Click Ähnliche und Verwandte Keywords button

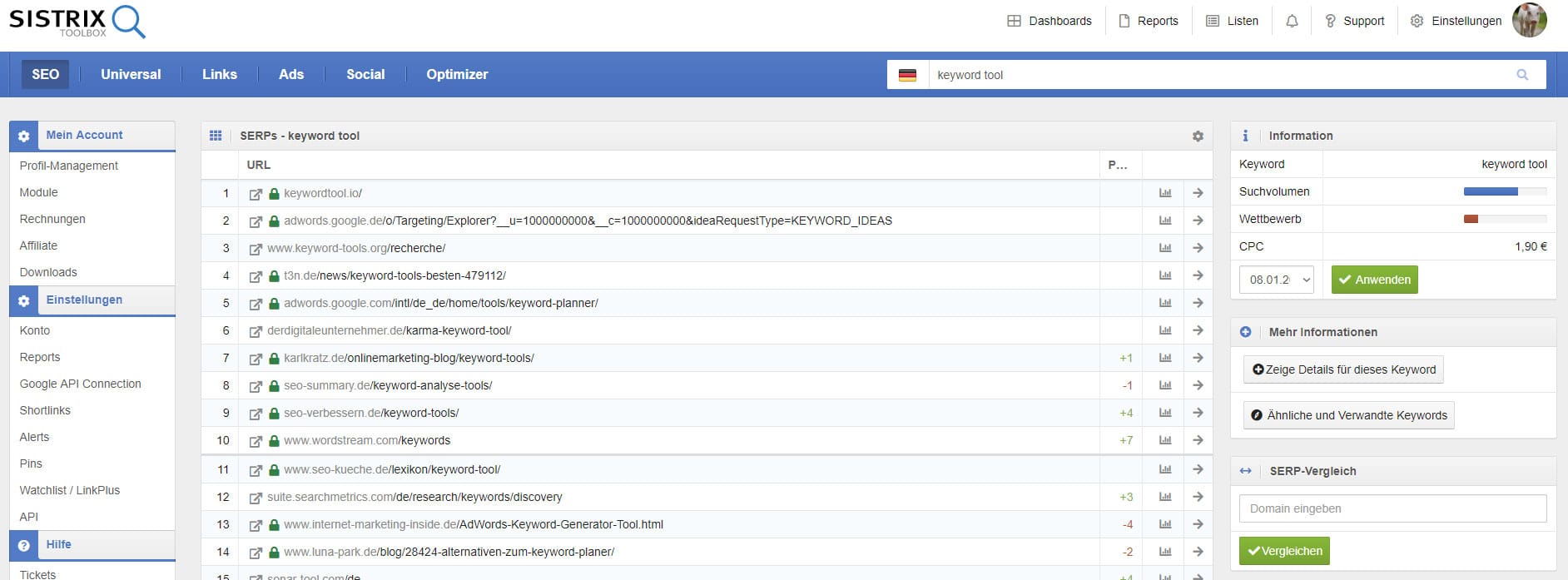1348,415
